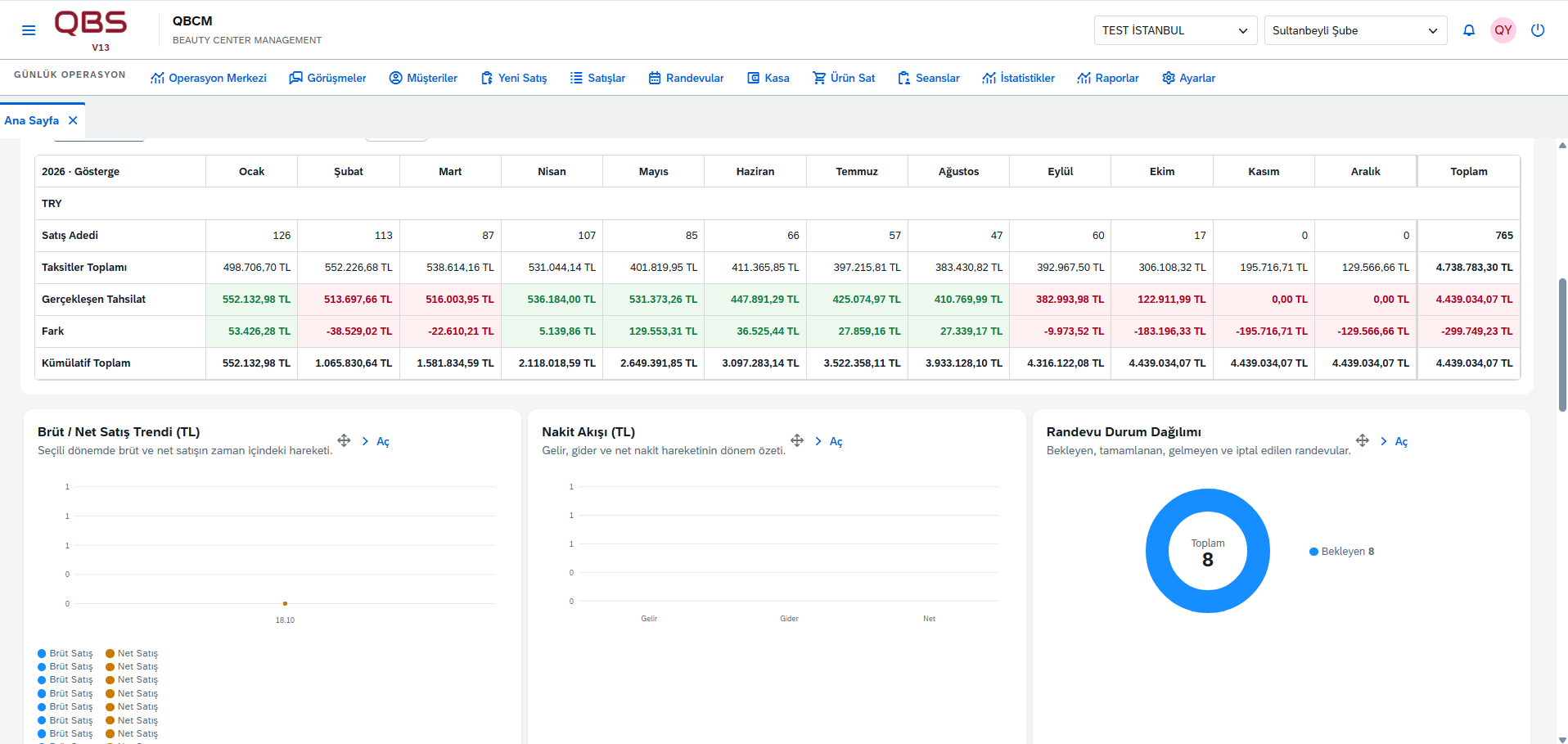This screenshot has width=1568, height=744.
Task: Toggle first Brüt Satış legend item
Action: [x=65, y=653]
